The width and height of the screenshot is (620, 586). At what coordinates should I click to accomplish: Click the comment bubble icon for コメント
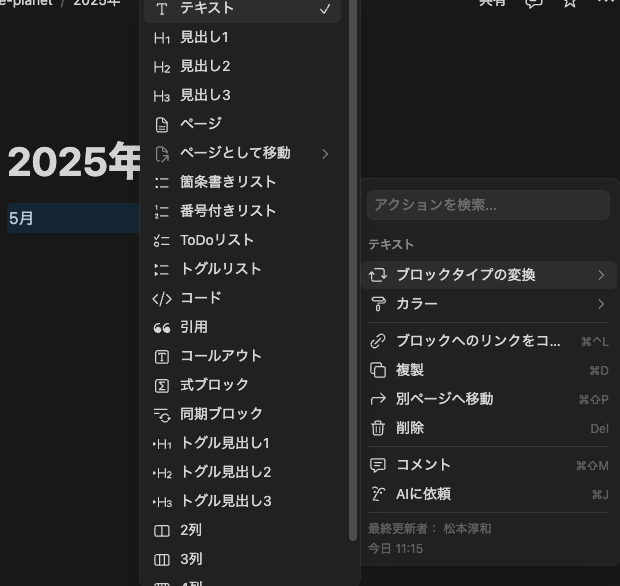[378, 465]
